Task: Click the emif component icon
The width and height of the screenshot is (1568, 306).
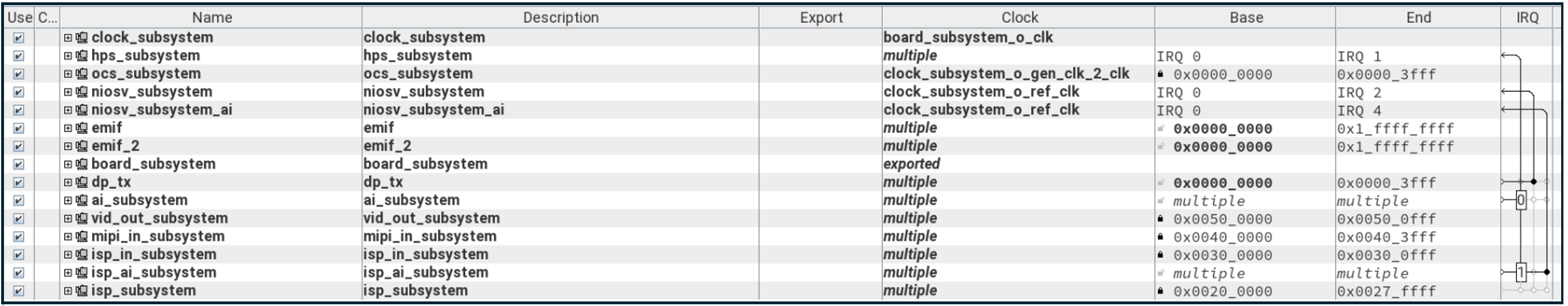Action: point(82,129)
